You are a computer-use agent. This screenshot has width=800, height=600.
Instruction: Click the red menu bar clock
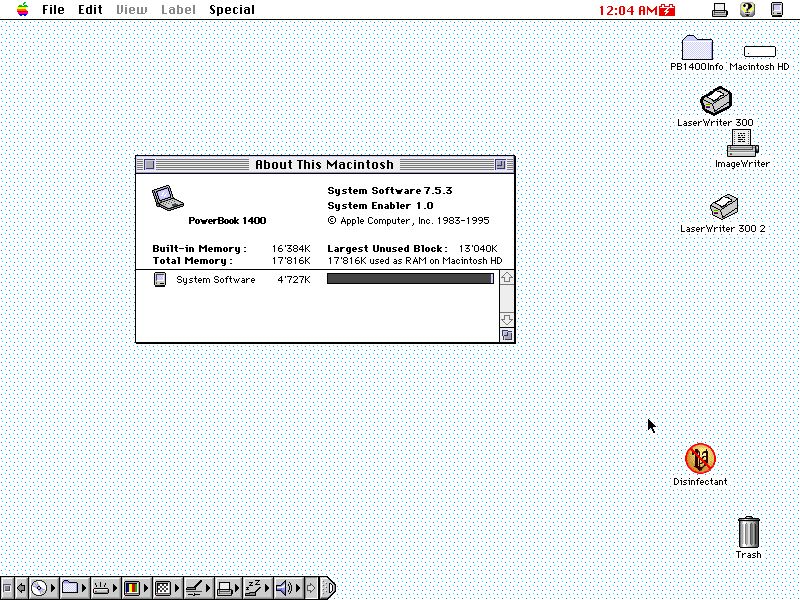pos(628,10)
